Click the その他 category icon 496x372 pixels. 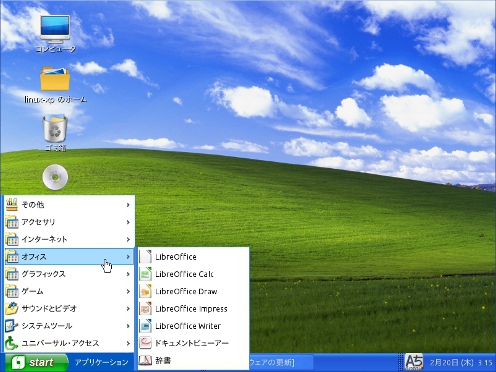(x=12, y=204)
